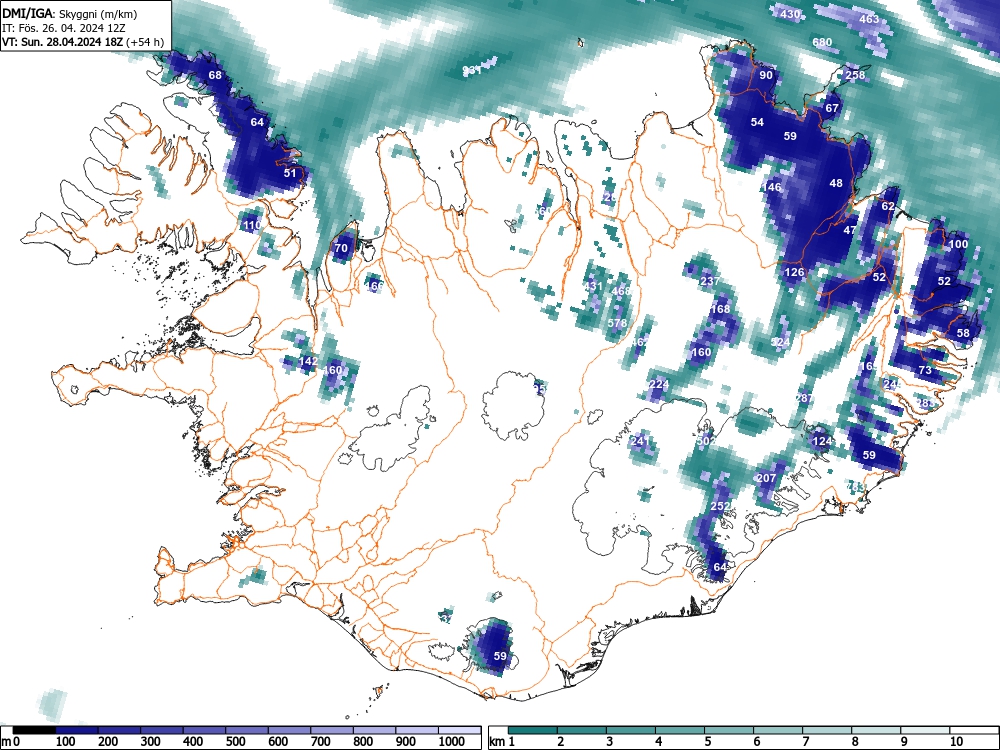Click the map value 463
The width and height of the screenshot is (1000, 750).
coord(869,19)
